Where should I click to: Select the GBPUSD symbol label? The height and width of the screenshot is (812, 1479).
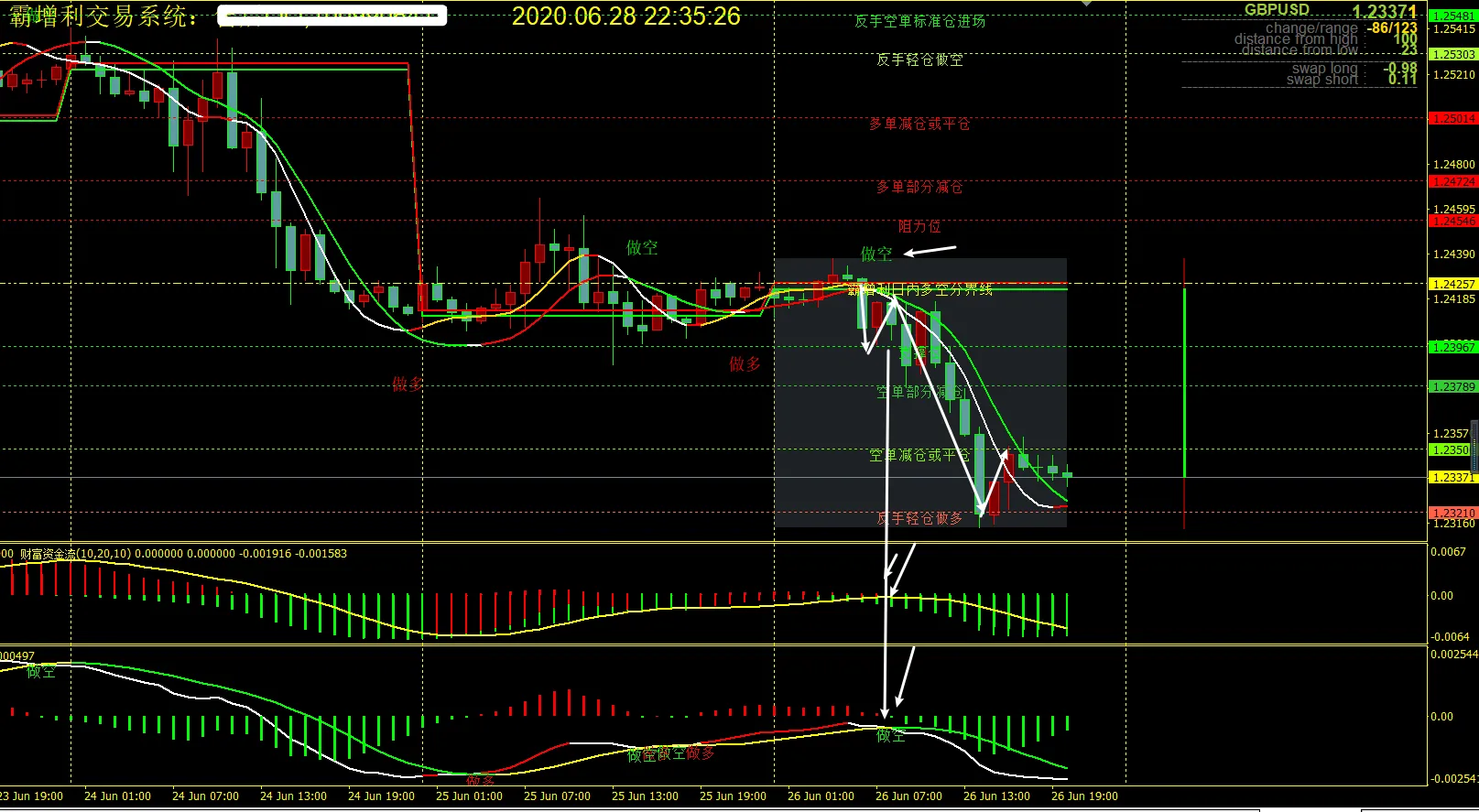click(x=1277, y=9)
